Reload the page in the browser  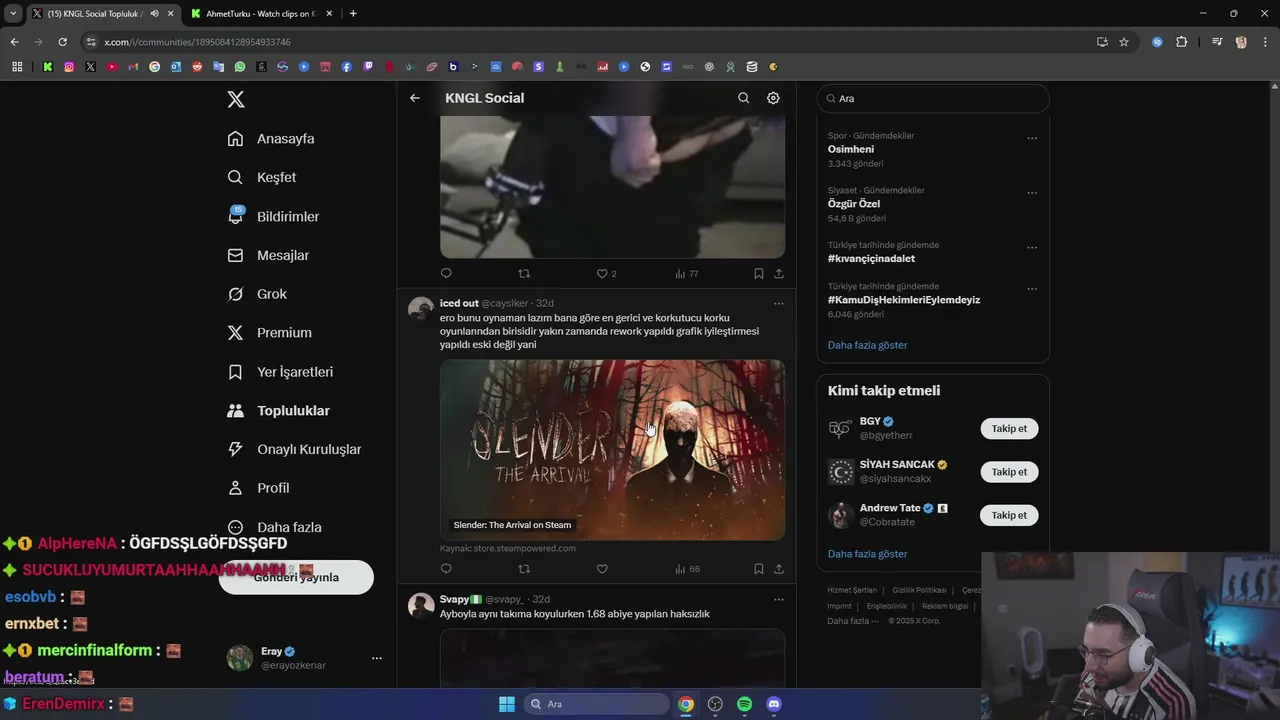pos(62,42)
